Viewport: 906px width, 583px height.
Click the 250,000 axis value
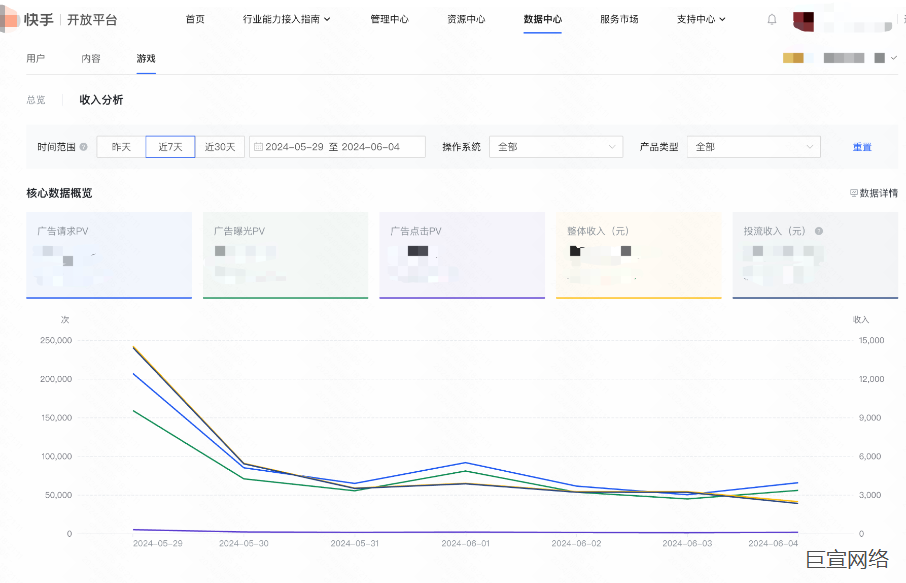56,340
